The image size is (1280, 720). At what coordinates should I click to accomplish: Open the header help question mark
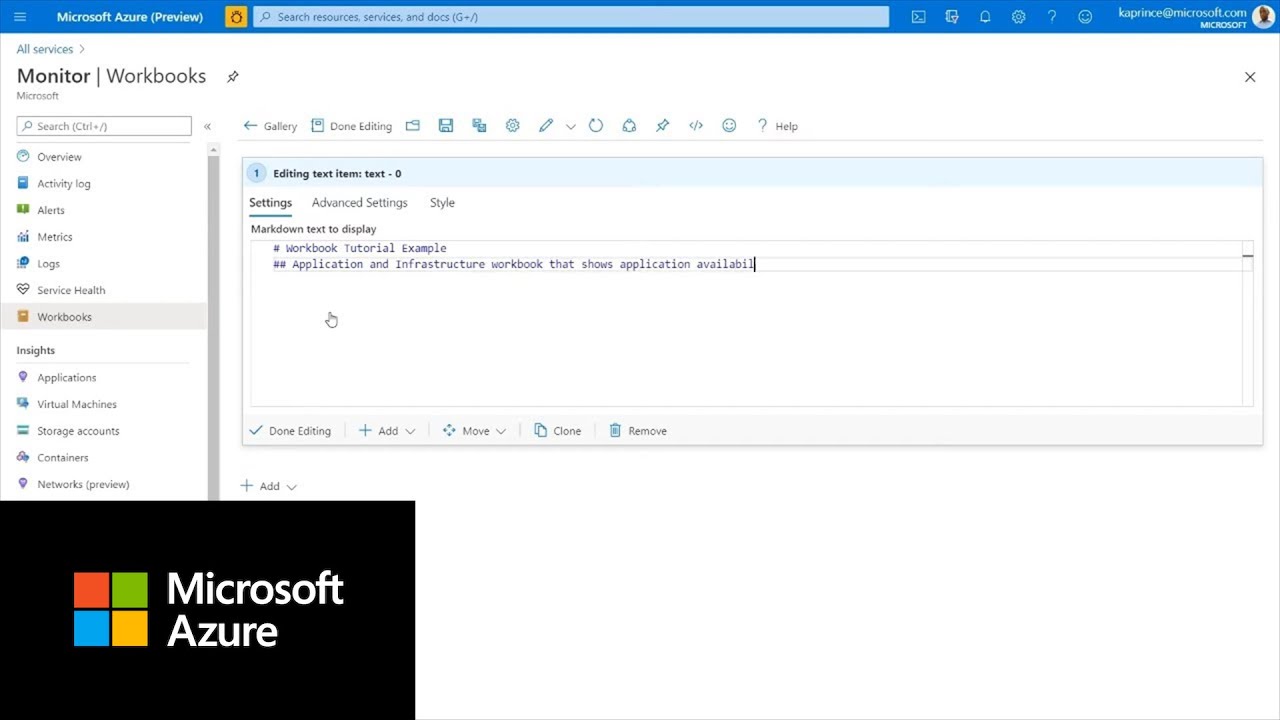pos(1051,16)
